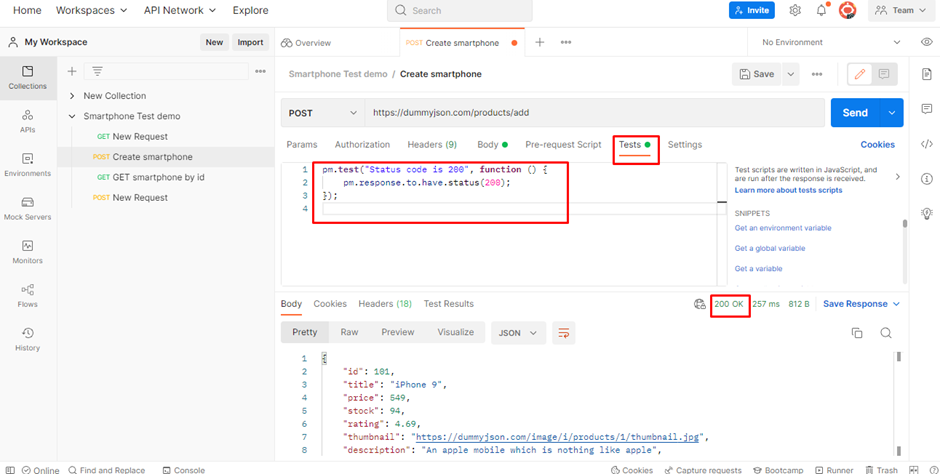Screen dimensions: 940x474
Task: Toggle the sidebar icon in the status bar
Action: (x=9, y=470)
